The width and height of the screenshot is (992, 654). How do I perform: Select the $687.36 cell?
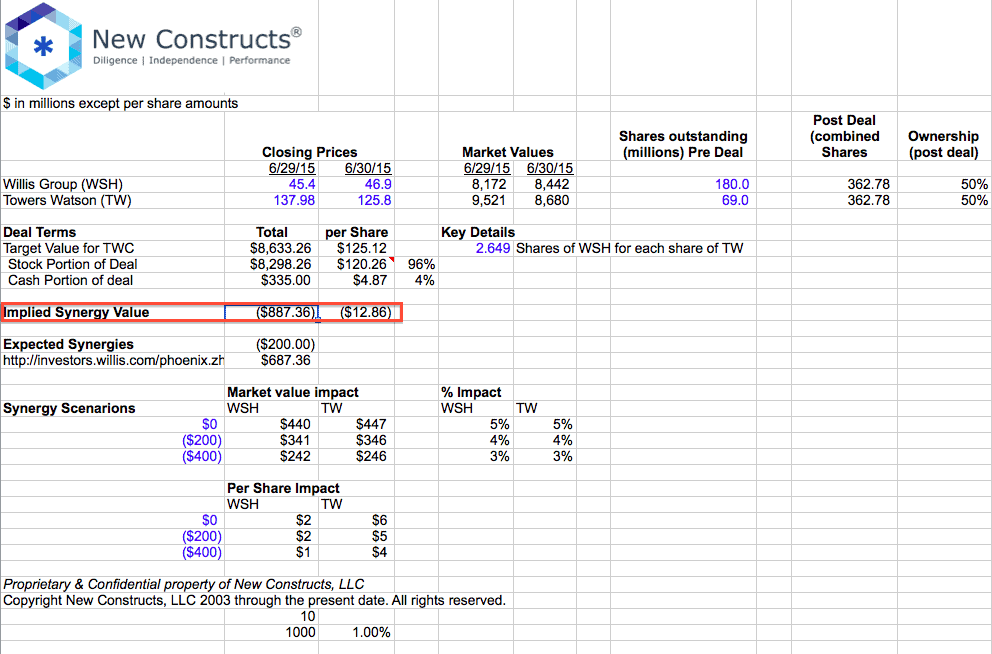pyautogui.click(x=285, y=360)
